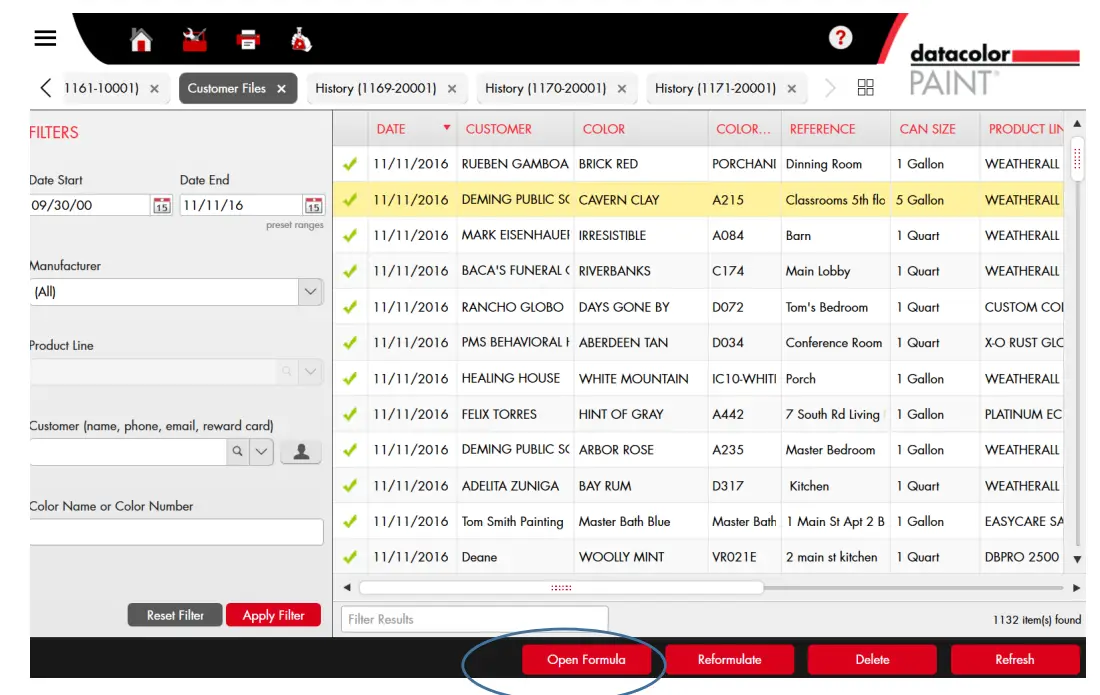Viewport: 1100px width, 695px height.
Task: Go to the Home screen icon
Action: click(141, 40)
